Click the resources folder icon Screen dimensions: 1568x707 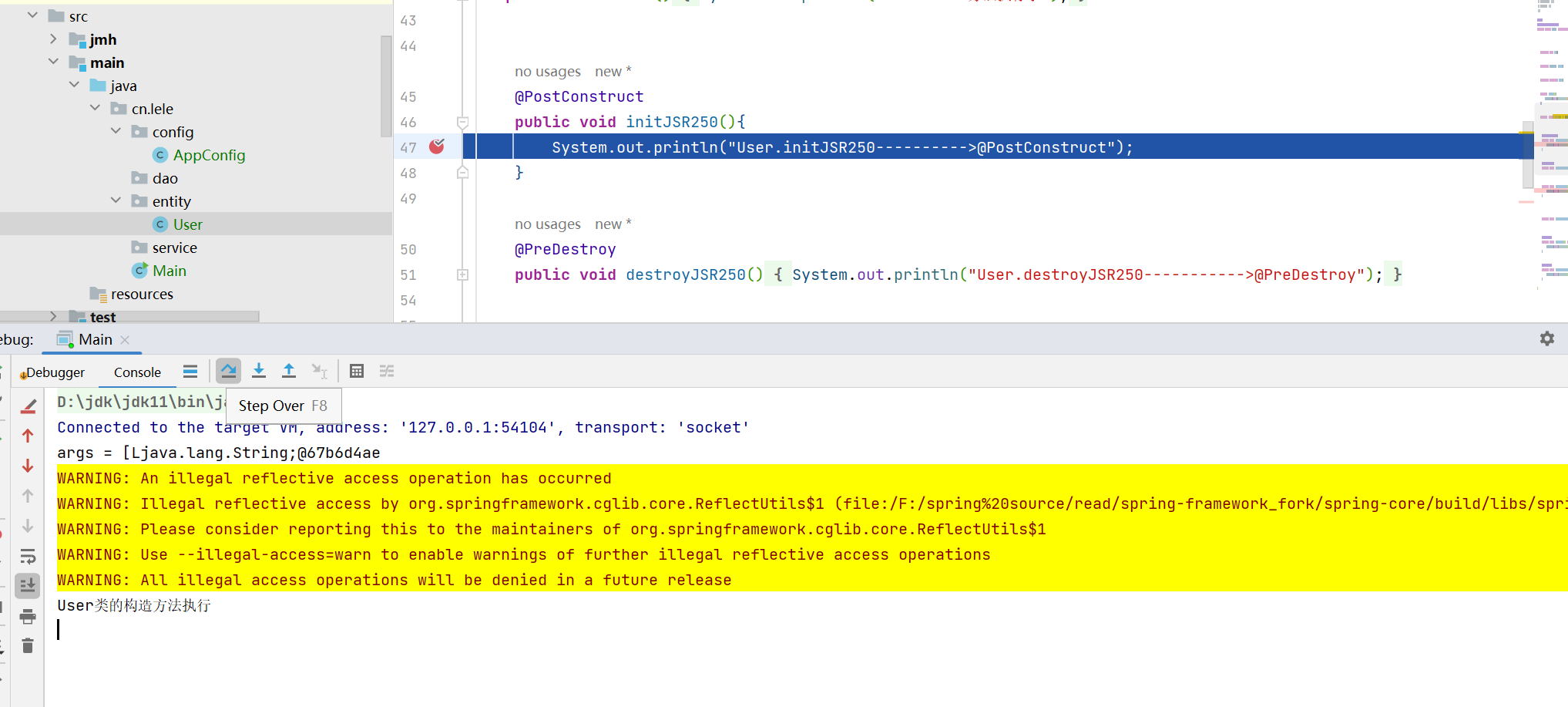[98, 294]
